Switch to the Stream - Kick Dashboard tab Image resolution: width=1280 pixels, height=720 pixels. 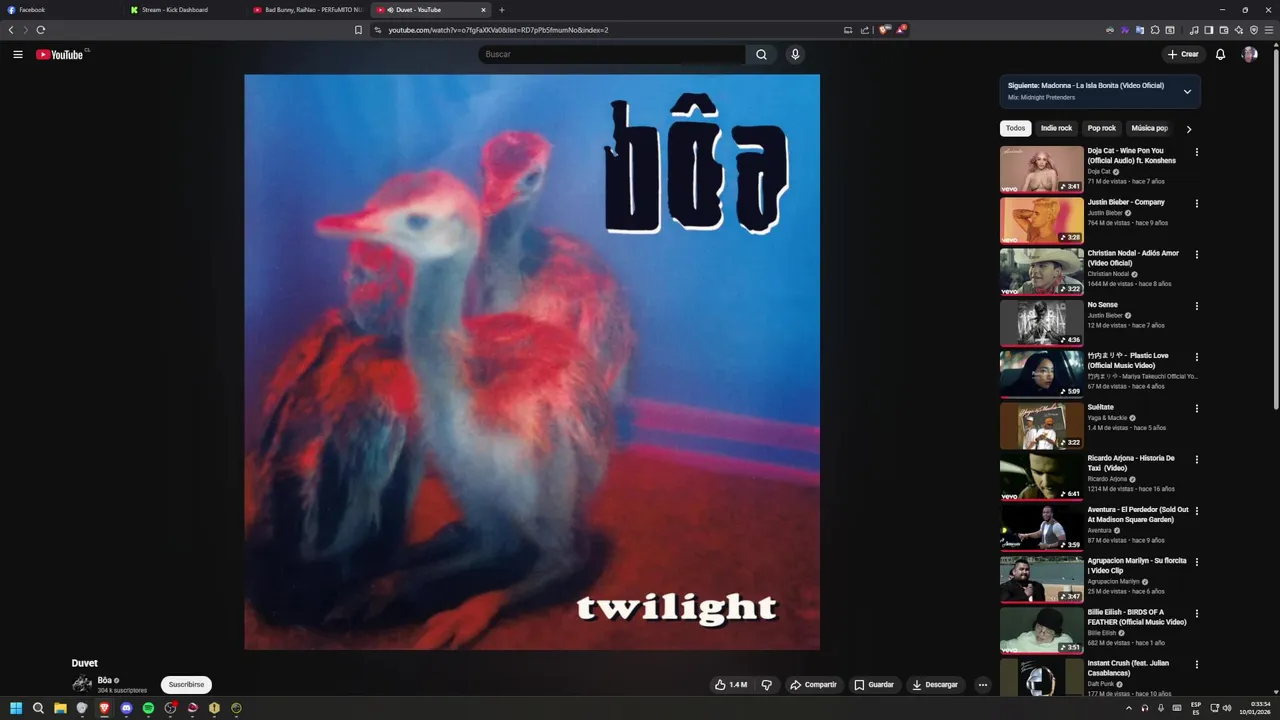(185, 10)
